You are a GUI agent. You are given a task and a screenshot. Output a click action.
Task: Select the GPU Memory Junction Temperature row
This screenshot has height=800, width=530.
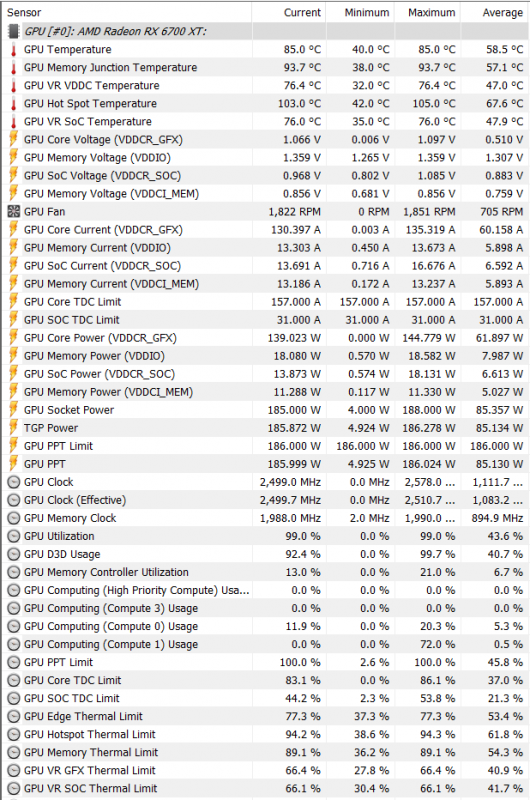click(265, 67)
